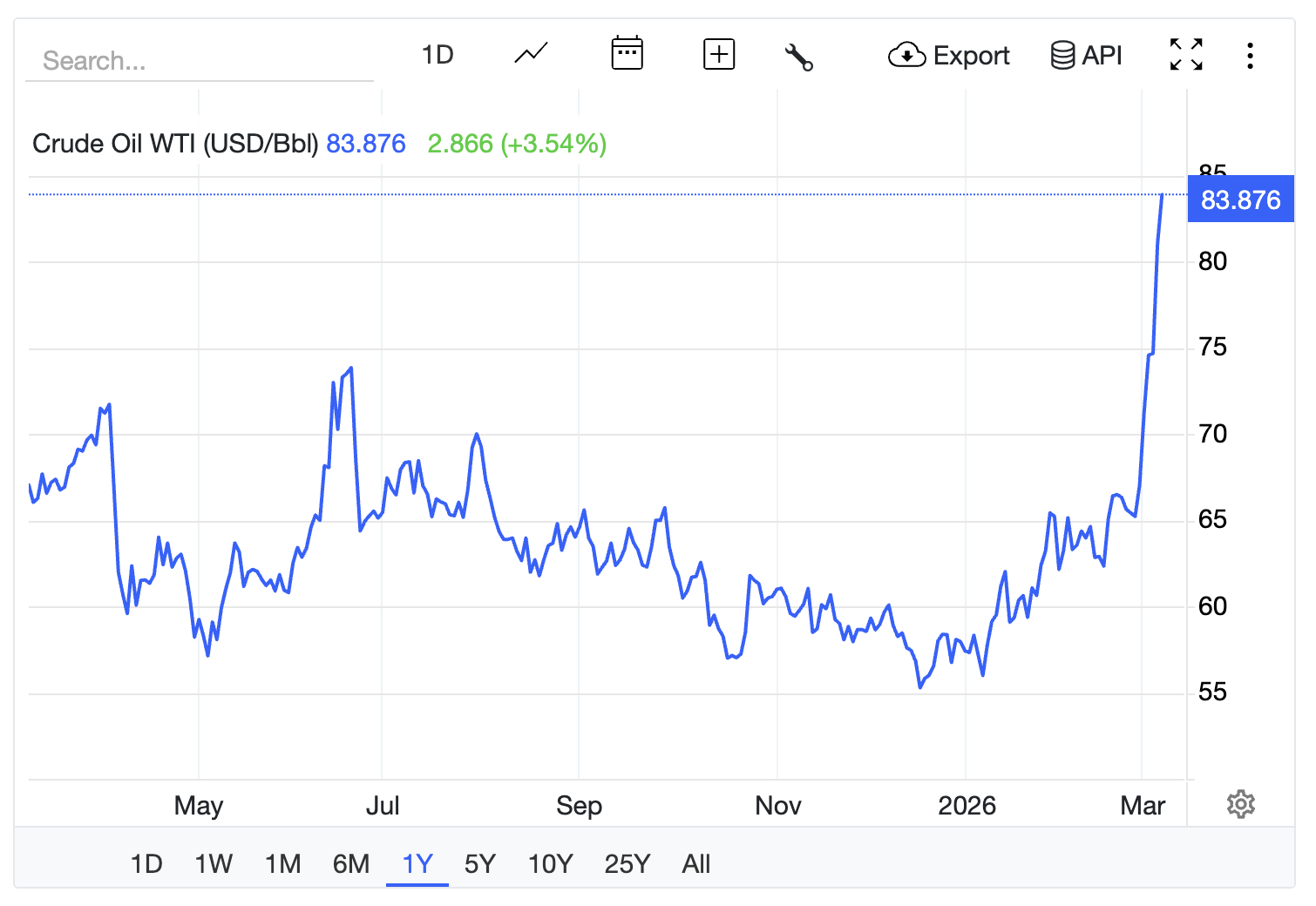Image resolution: width=1316 pixels, height=906 pixels.
Task: Click the Crude Oil WTI (USD/Bbl) title
Action: tap(175, 144)
